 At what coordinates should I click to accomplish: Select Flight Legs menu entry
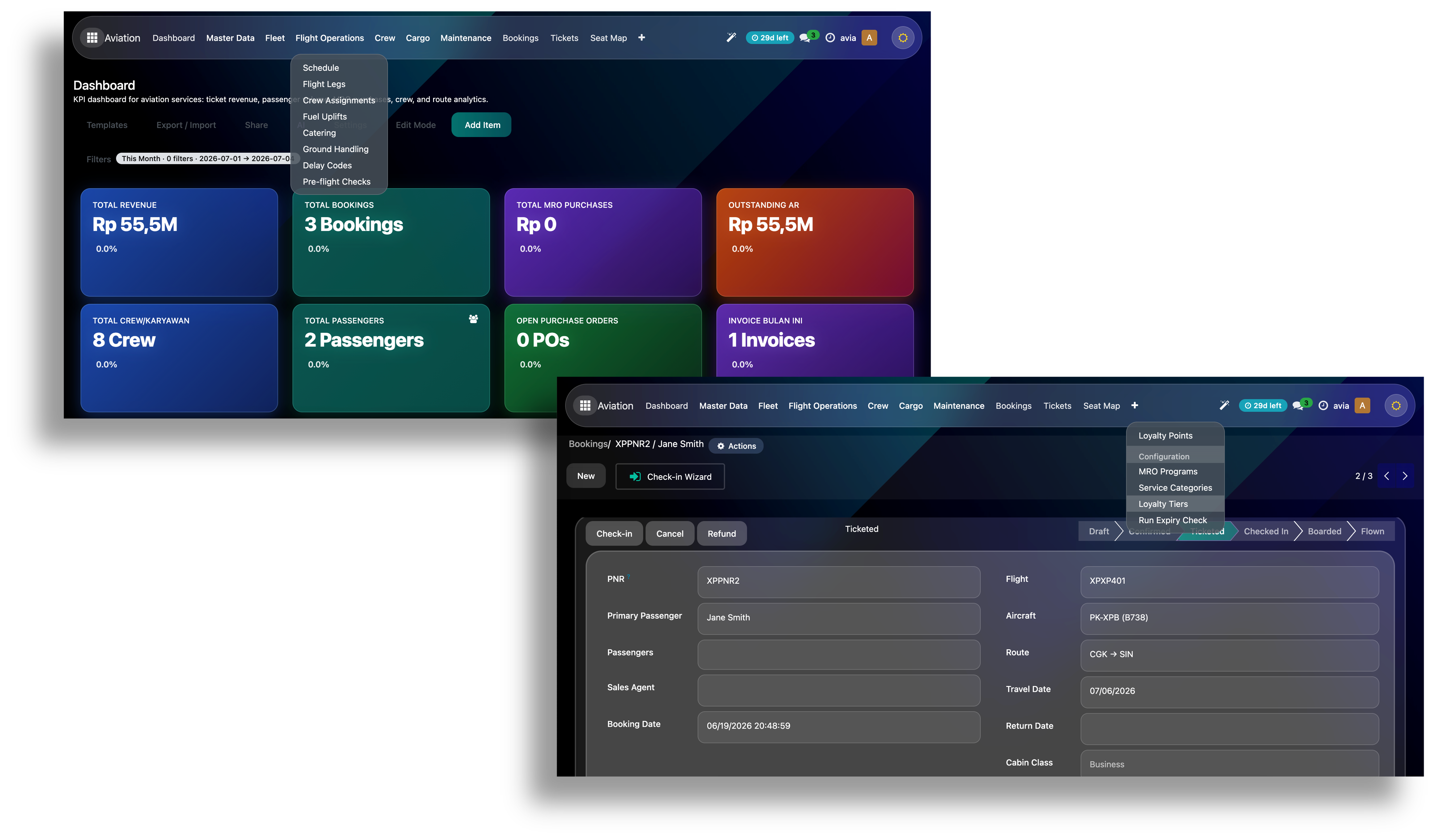324,84
